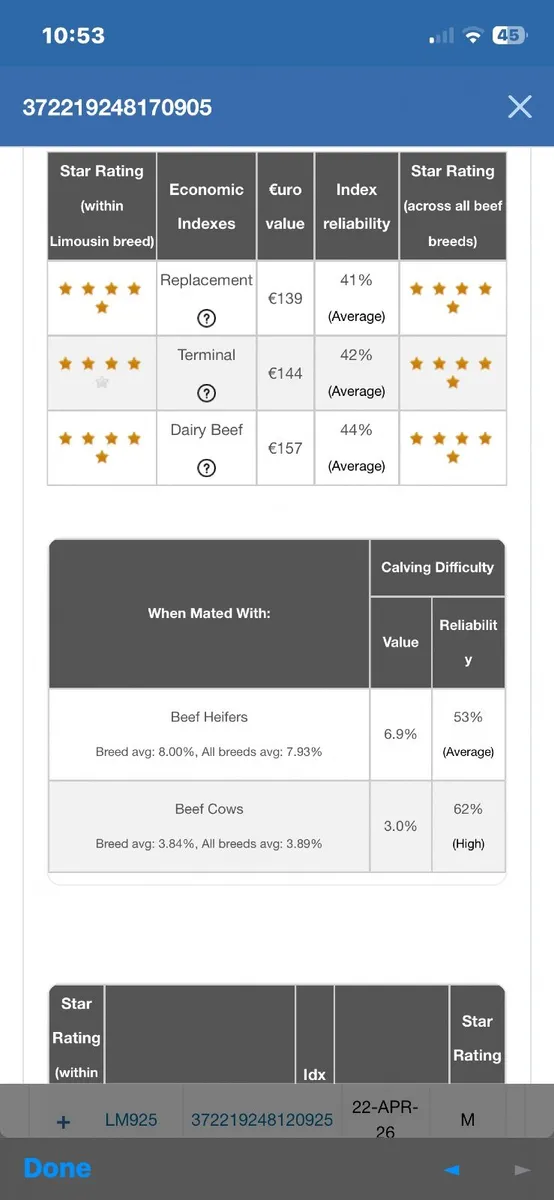554x1200 pixels.
Task: Select the Beef Heifers calving row
Action: (x=277, y=734)
